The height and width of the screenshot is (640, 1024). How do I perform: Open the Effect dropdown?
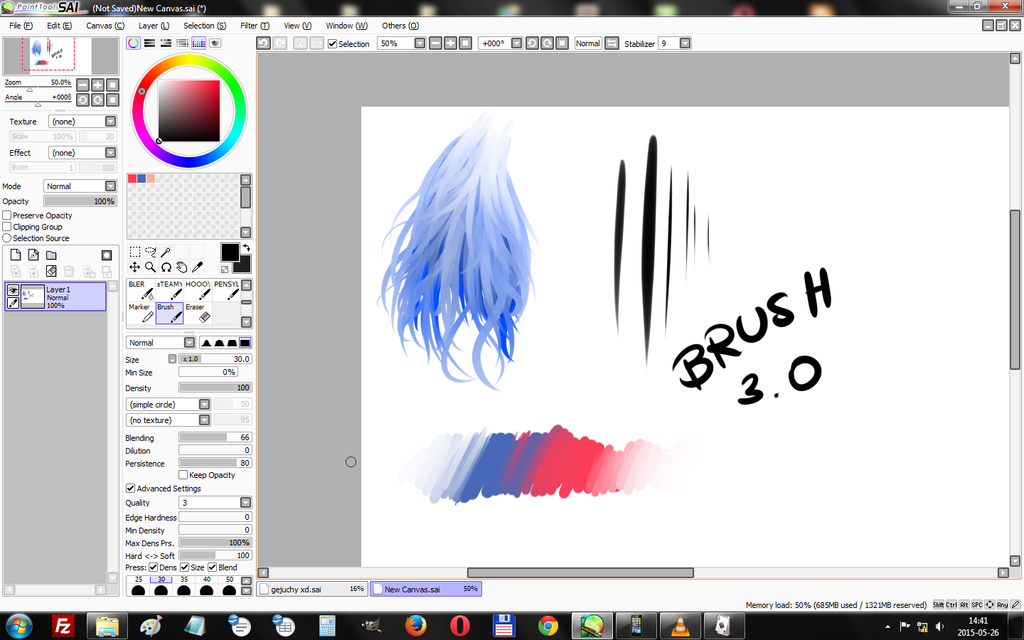pyautogui.click(x=82, y=152)
